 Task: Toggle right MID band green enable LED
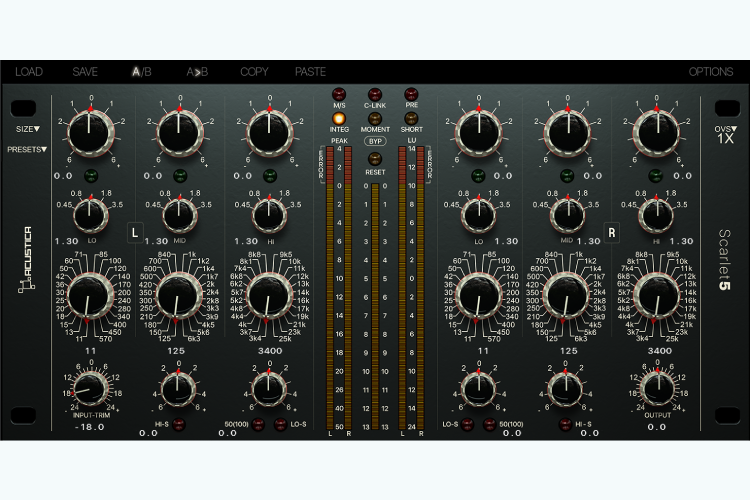(x=567, y=176)
